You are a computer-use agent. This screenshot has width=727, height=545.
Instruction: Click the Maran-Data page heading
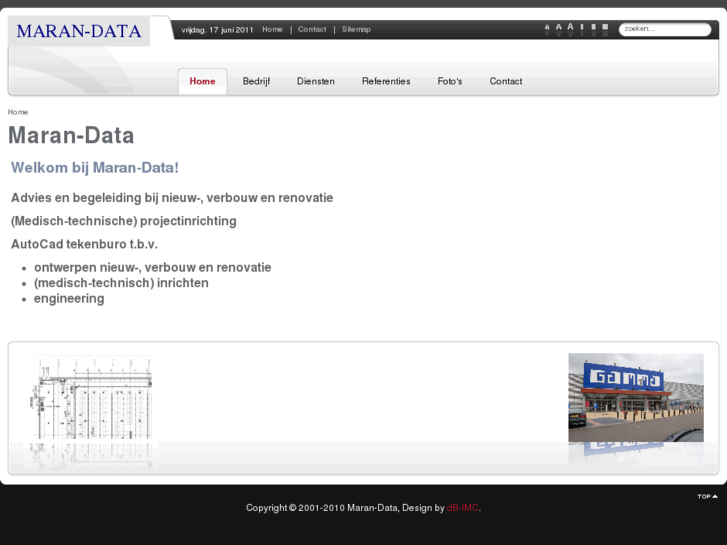pyautogui.click(x=71, y=135)
